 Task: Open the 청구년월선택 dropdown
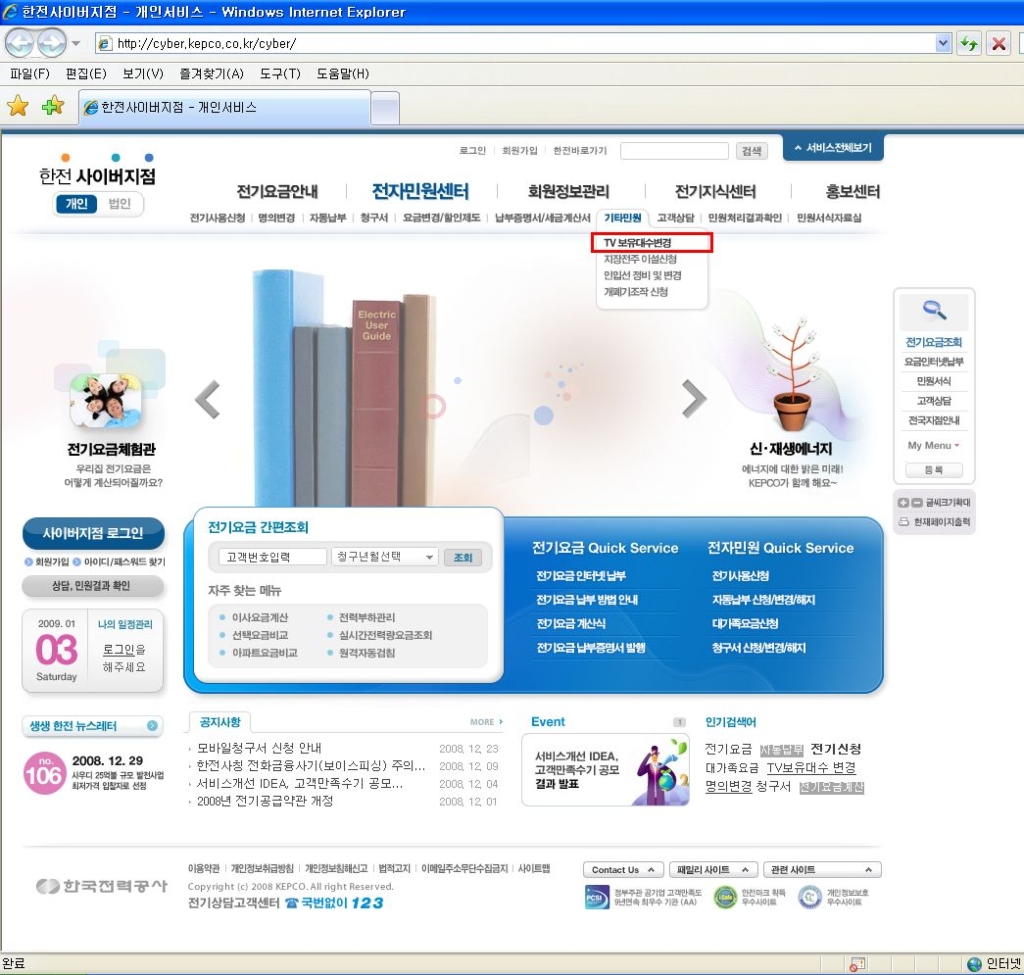tap(384, 556)
